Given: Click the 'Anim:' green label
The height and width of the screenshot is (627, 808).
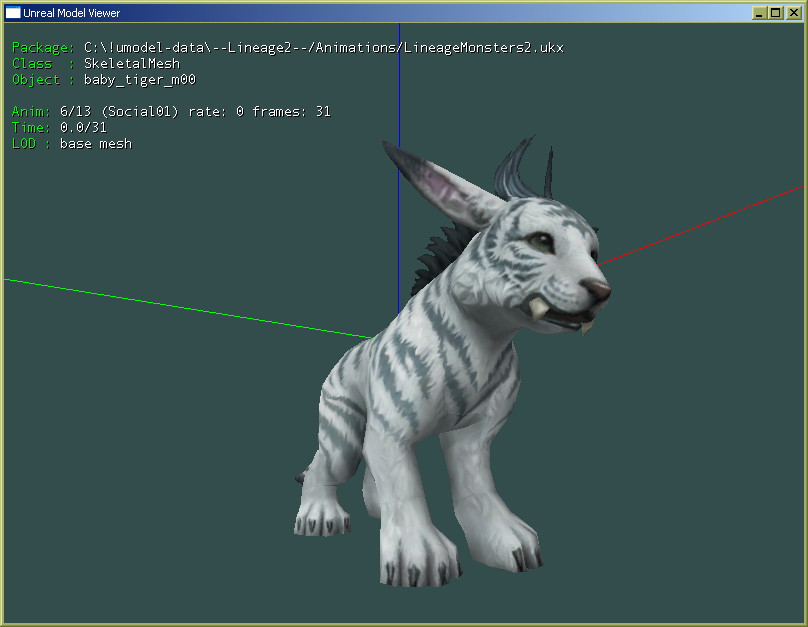Looking at the screenshot, I should tap(31, 112).
